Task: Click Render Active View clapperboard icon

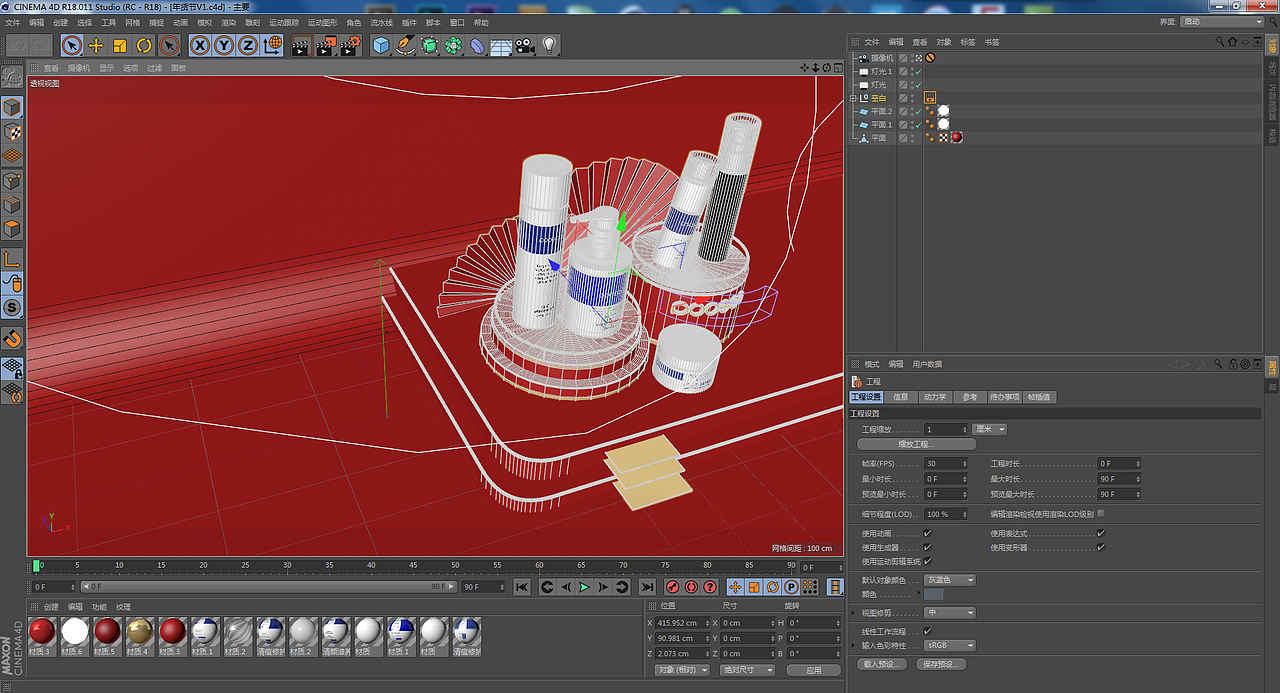Action: tap(301, 45)
